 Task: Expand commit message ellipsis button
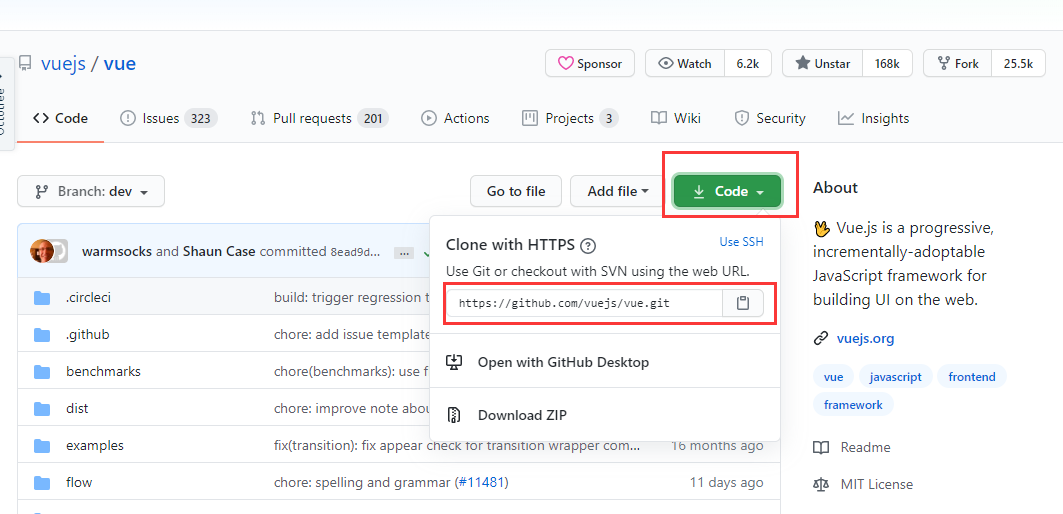click(403, 252)
